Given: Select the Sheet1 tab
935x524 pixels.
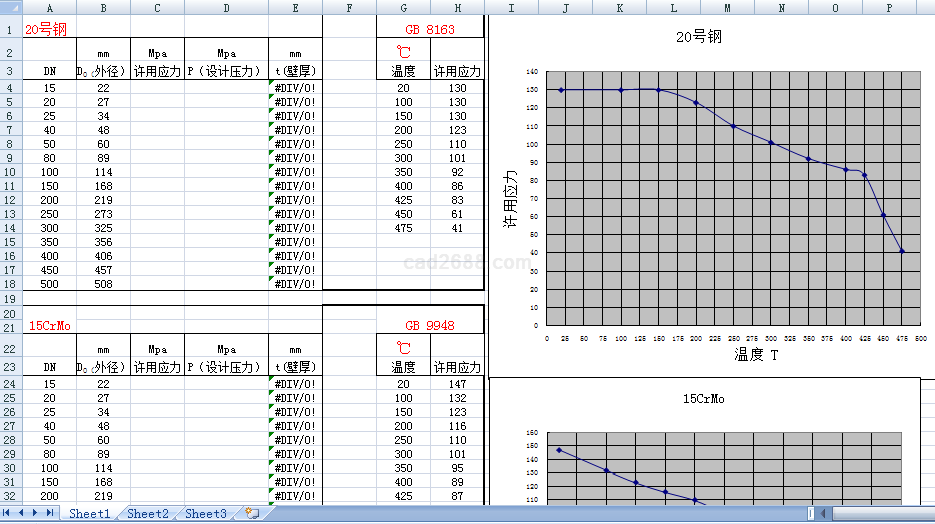Looking at the screenshot, I should 89,514.
